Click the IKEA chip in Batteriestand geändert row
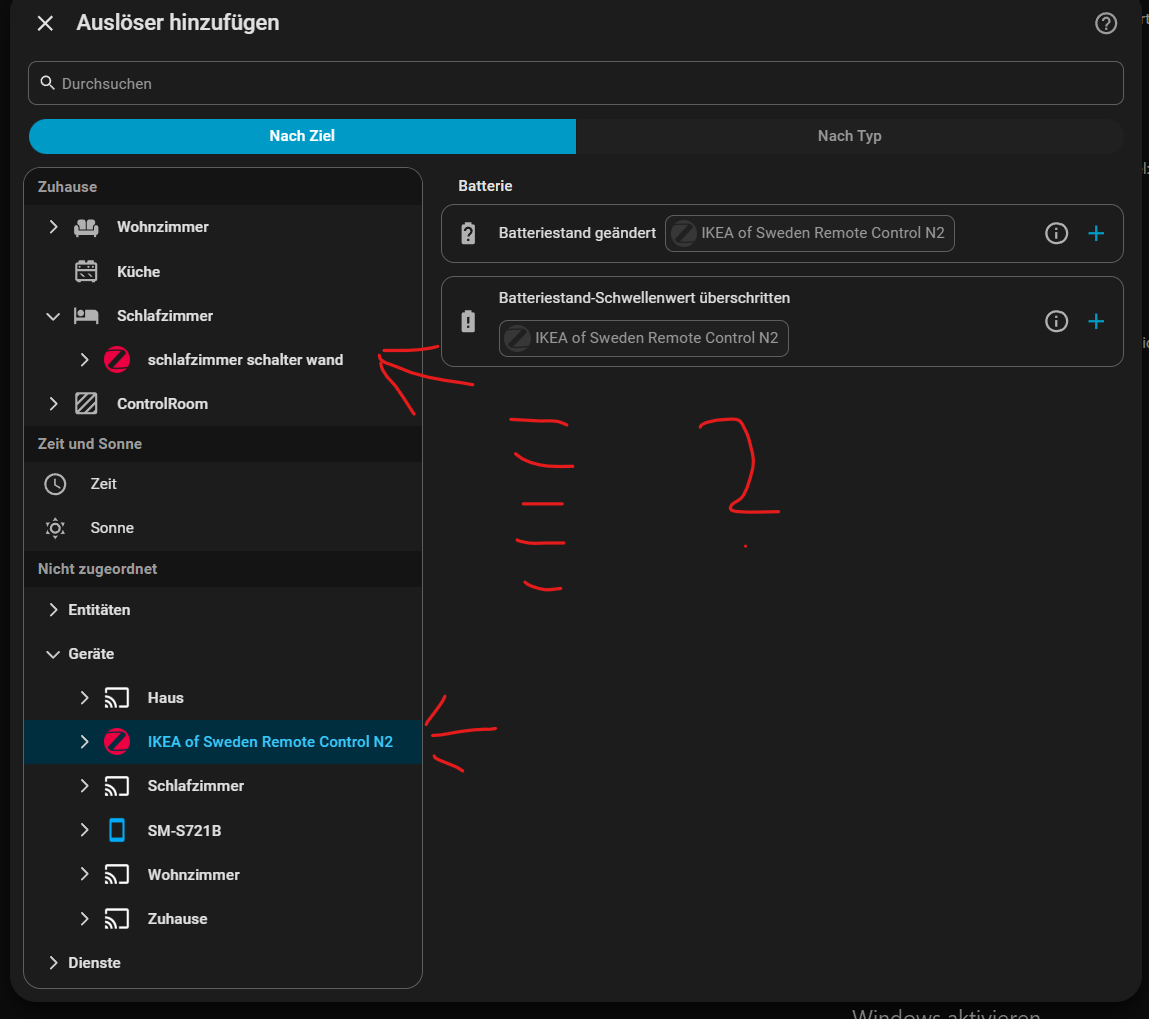The image size is (1149, 1019). click(810, 233)
